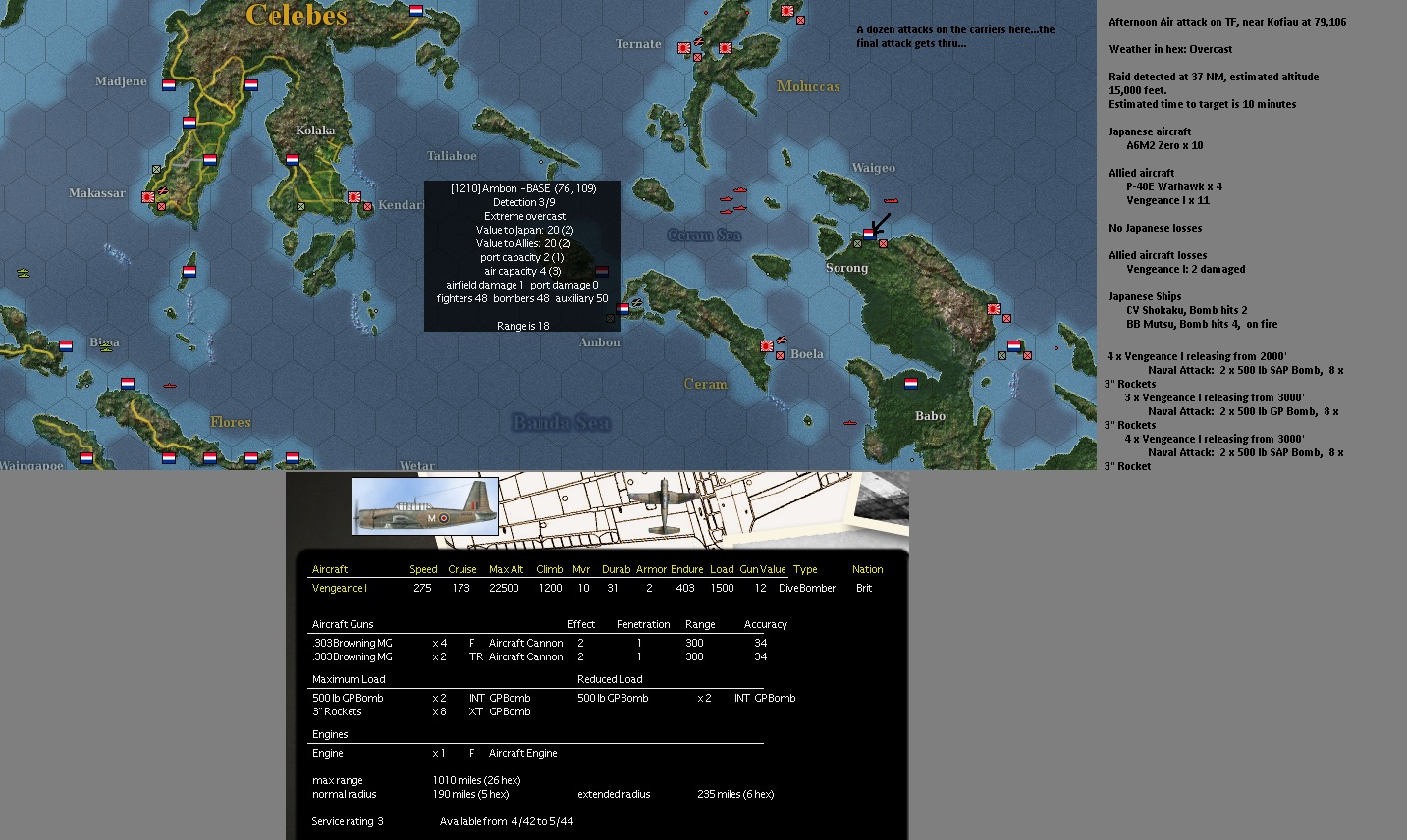
Task: Click 'Weather in hex: Overcast' line
Action: (1170, 49)
